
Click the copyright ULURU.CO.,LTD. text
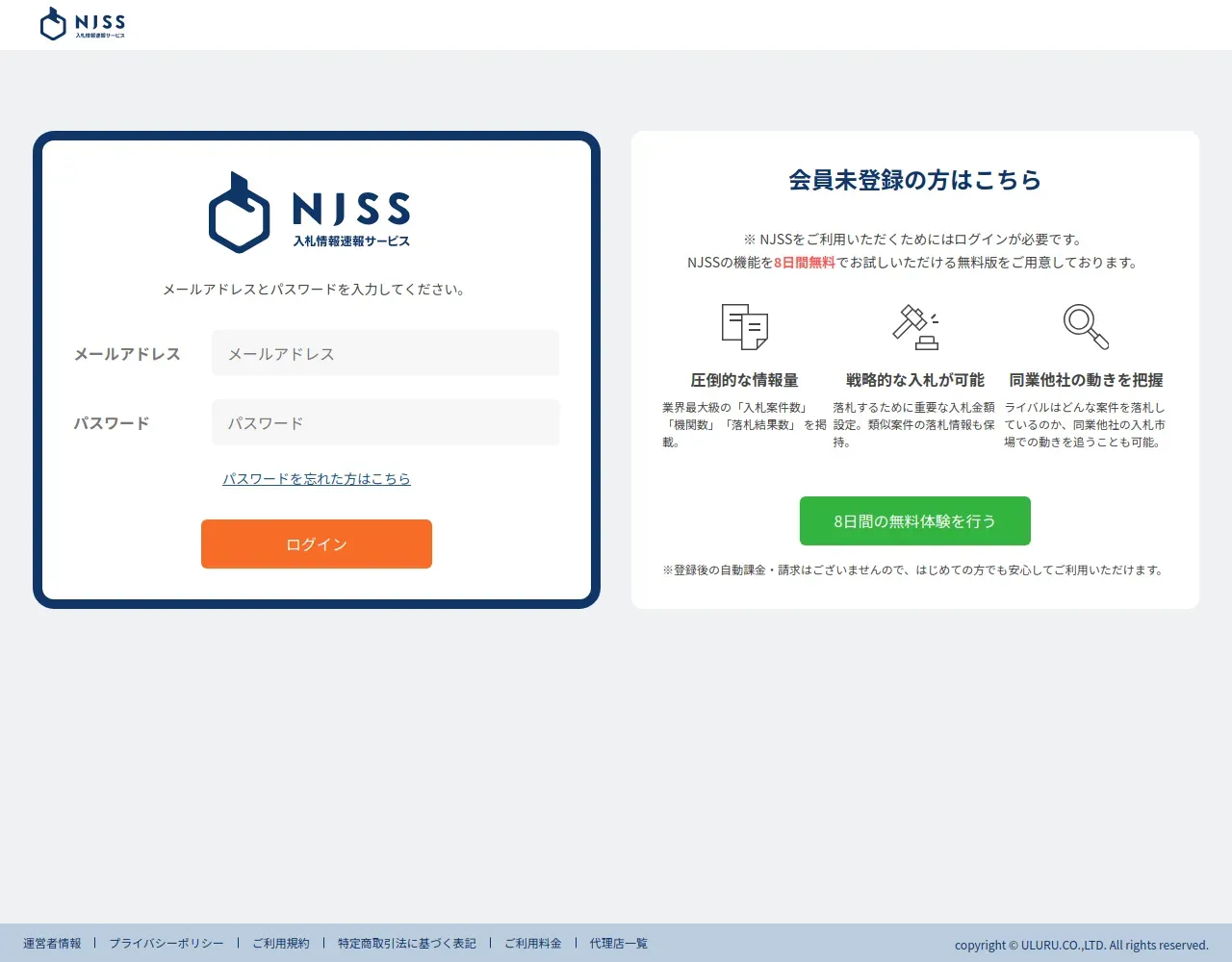[1082, 945]
